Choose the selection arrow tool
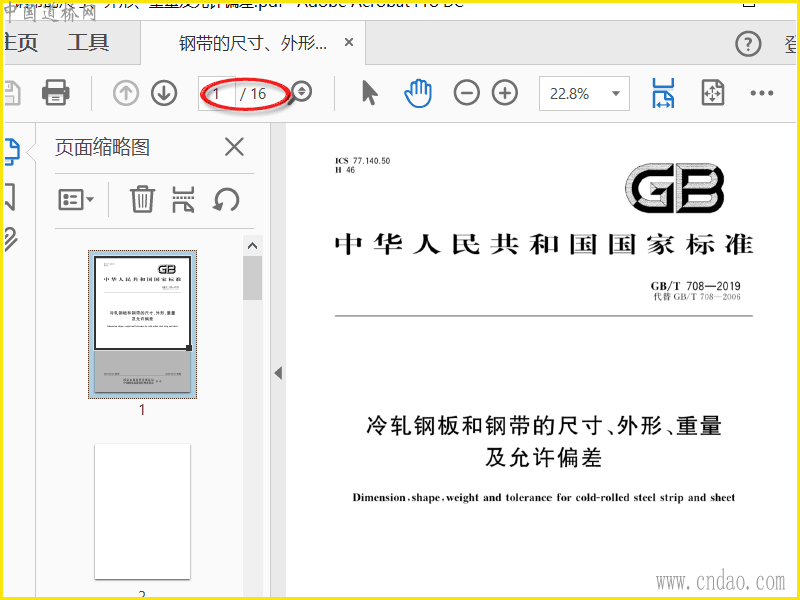This screenshot has height=600, width=800. tap(370, 93)
